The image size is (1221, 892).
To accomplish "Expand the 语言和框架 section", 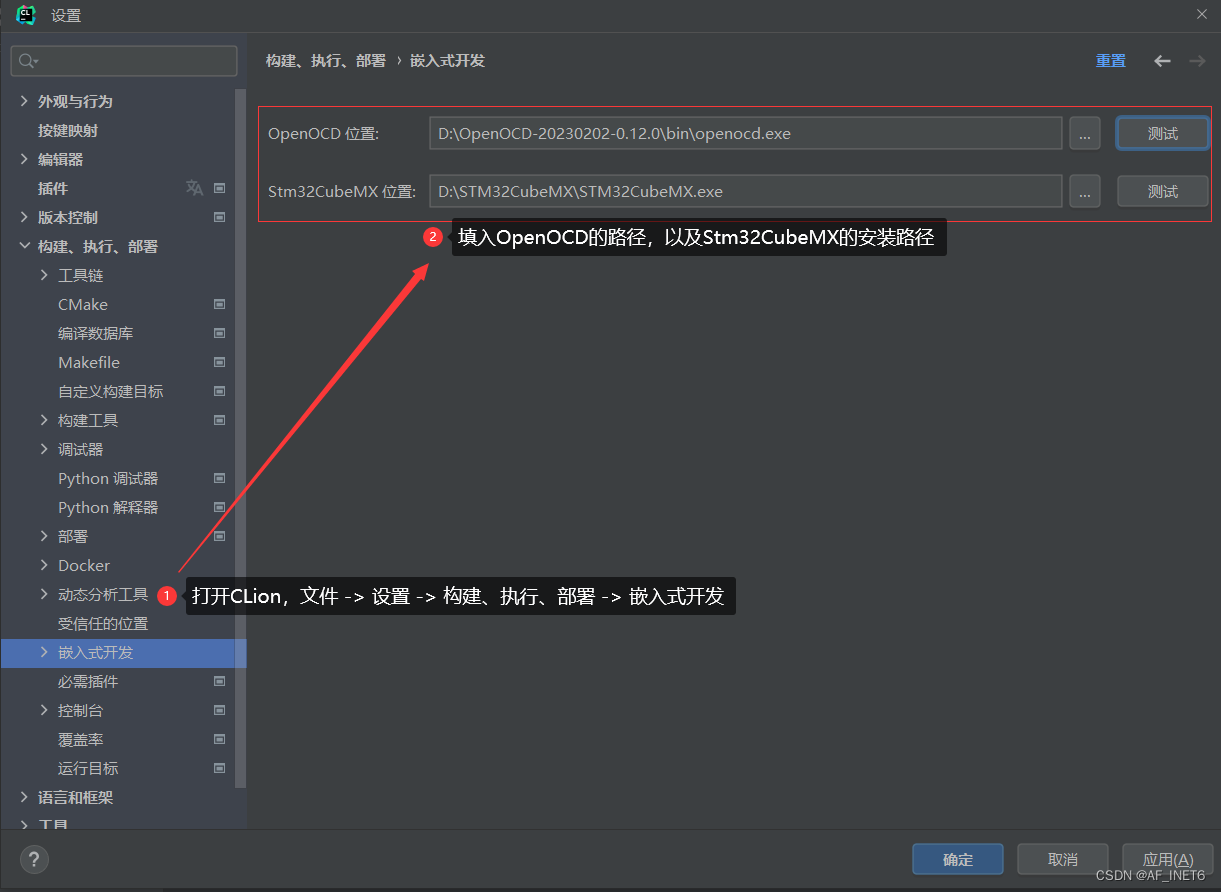I will (x=24, y=797).
